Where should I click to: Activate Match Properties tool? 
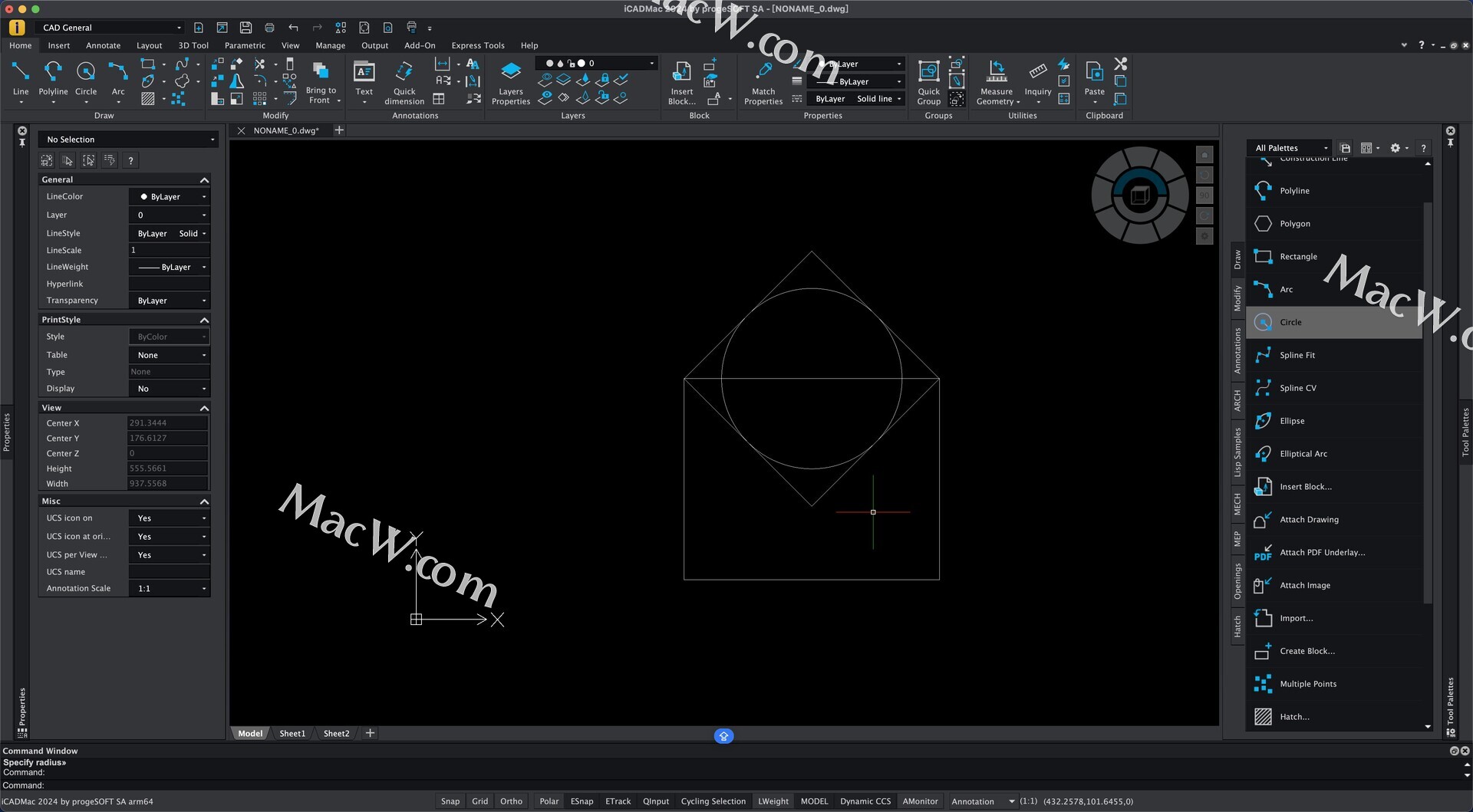pos(763,82)
